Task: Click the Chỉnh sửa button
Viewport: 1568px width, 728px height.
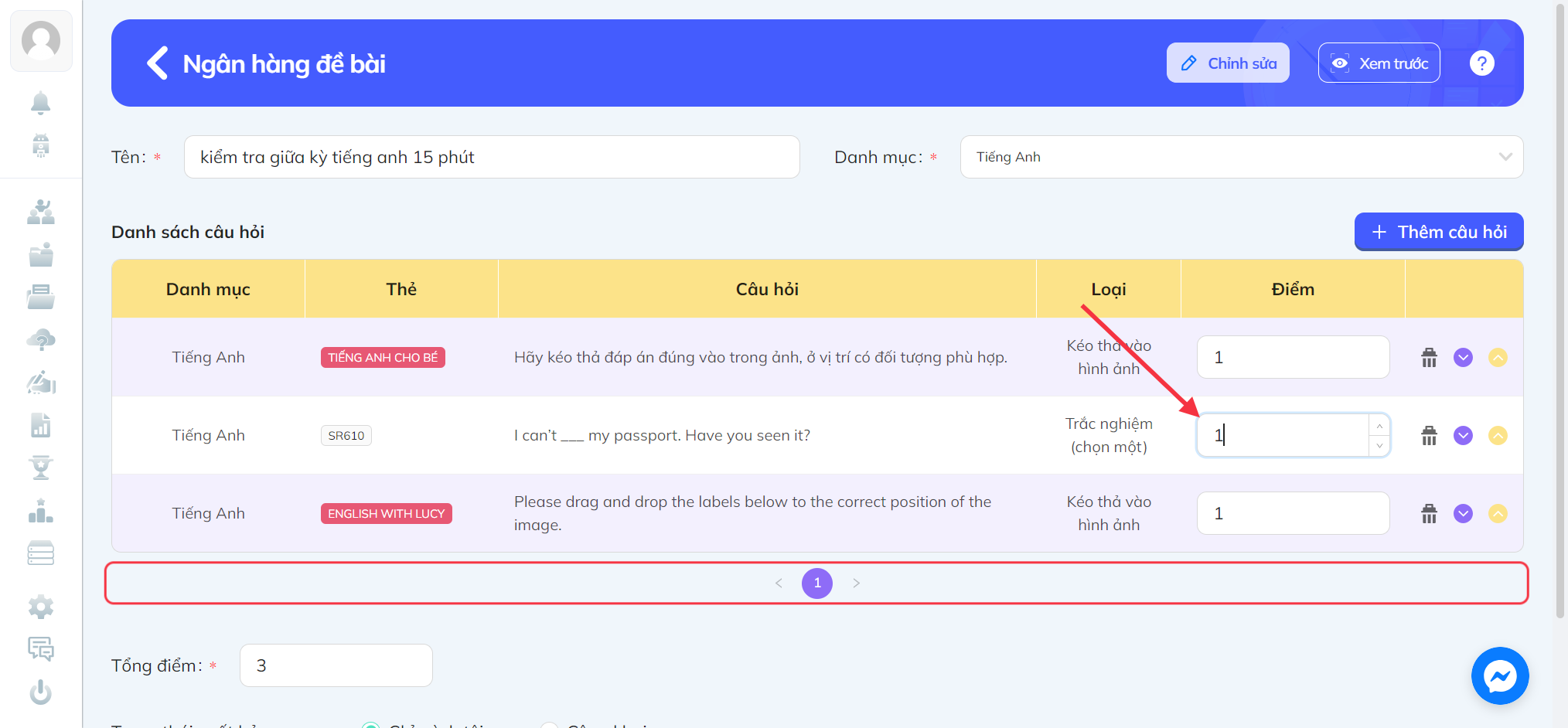Action: tap(1228, 63)
